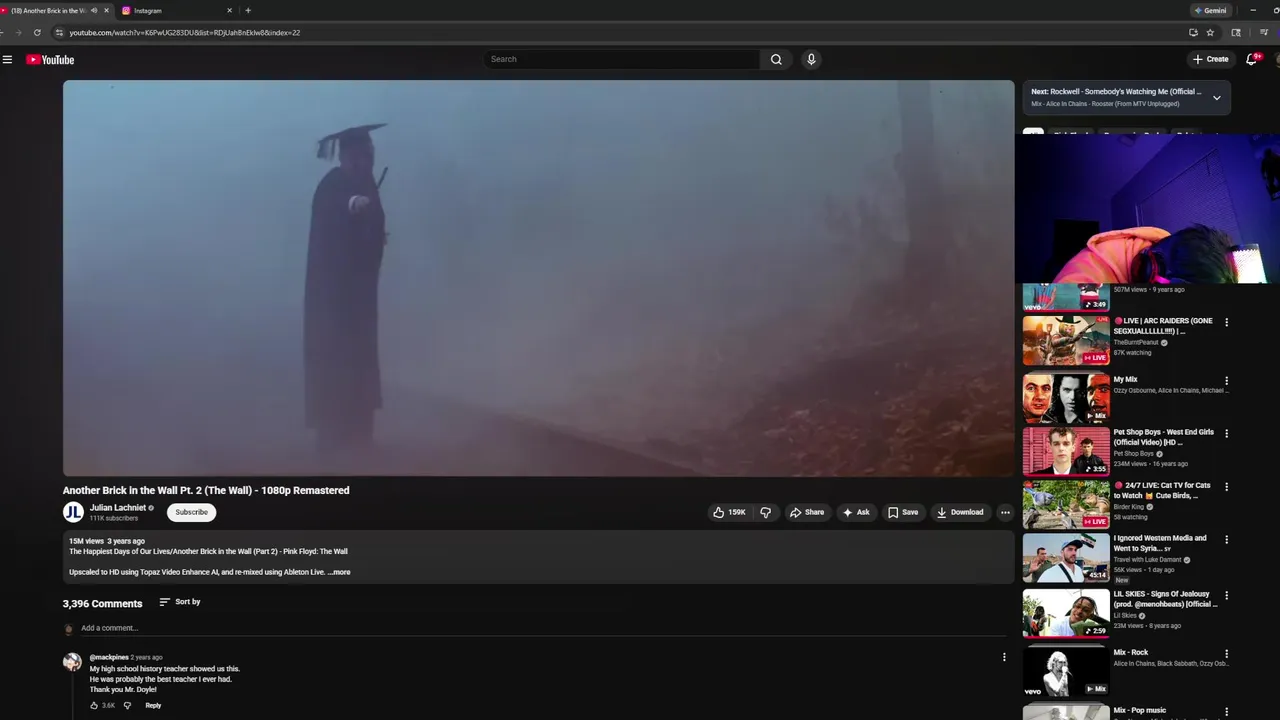
Task: Open Google Lens search icon in toolbar
Action: point(1236,32)
